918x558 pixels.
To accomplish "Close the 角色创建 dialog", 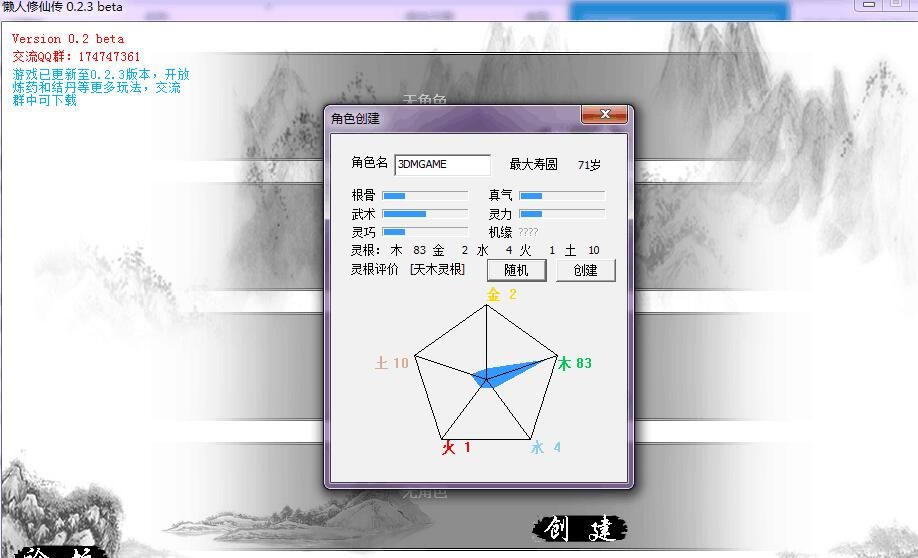I will pos(605,115).
